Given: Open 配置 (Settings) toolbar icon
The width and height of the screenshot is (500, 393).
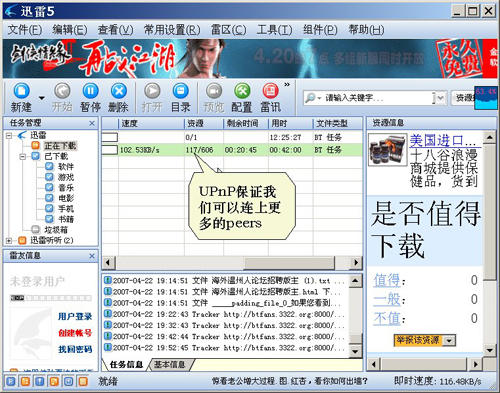Looking at the screenshot, I should coord(242,91).
